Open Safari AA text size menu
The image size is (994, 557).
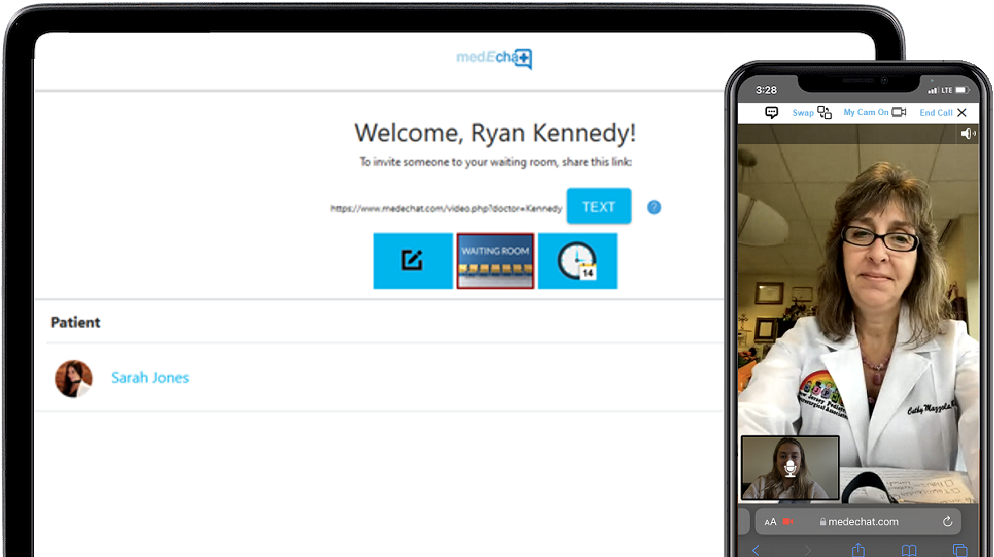coord(770,522)
